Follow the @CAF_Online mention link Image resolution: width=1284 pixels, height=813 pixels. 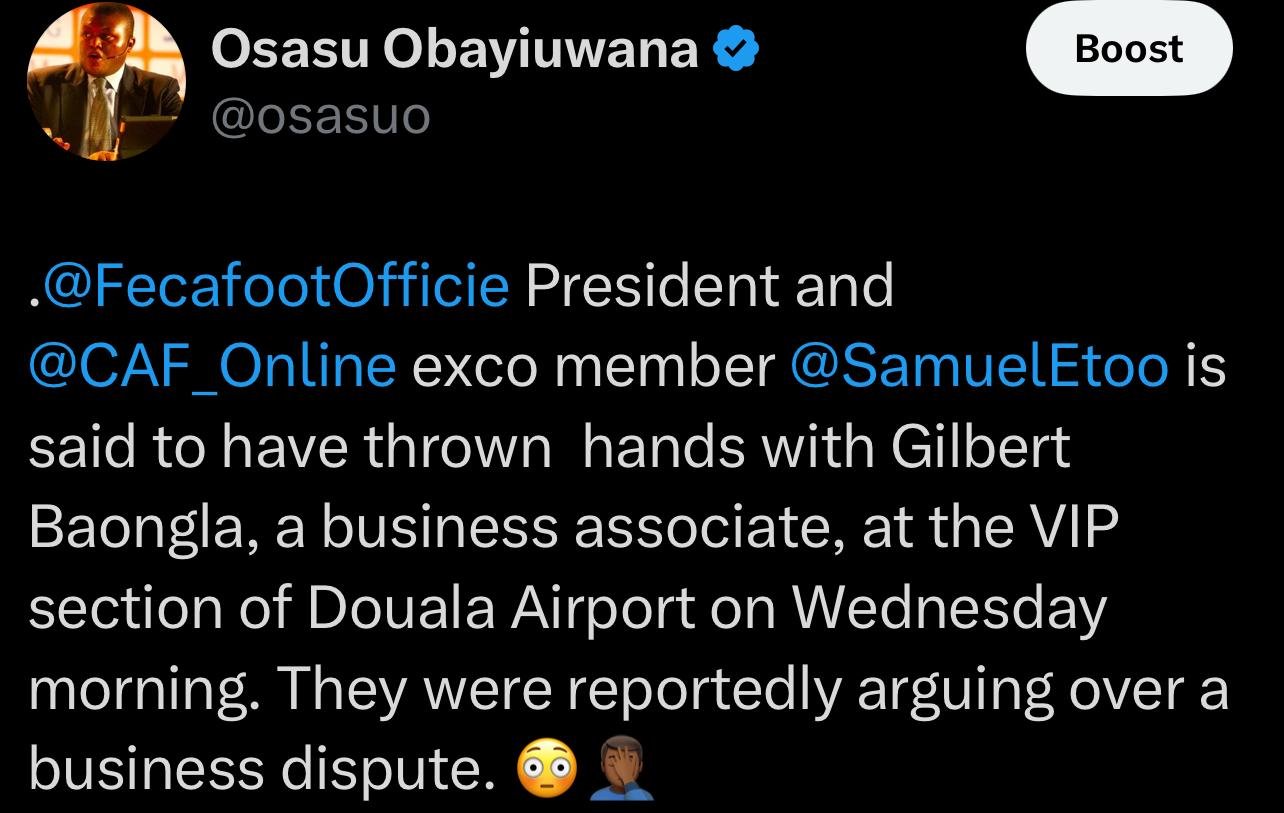click(x=212, y=367)
